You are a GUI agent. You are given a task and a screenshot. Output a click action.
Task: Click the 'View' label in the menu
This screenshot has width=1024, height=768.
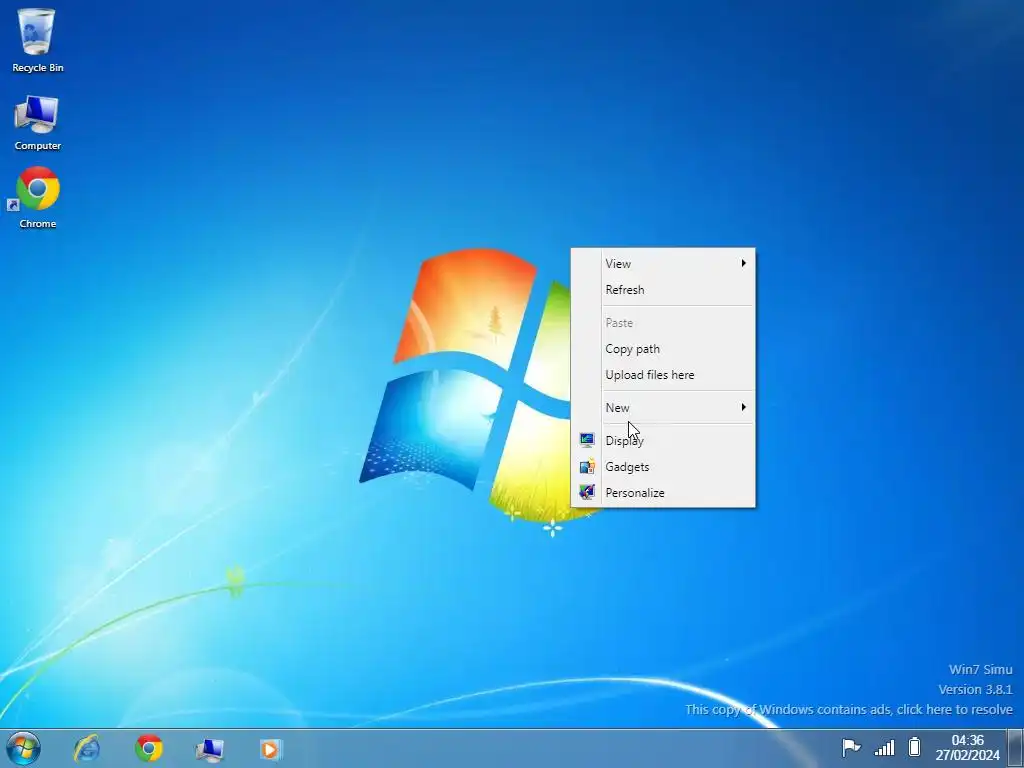(618, 264)
